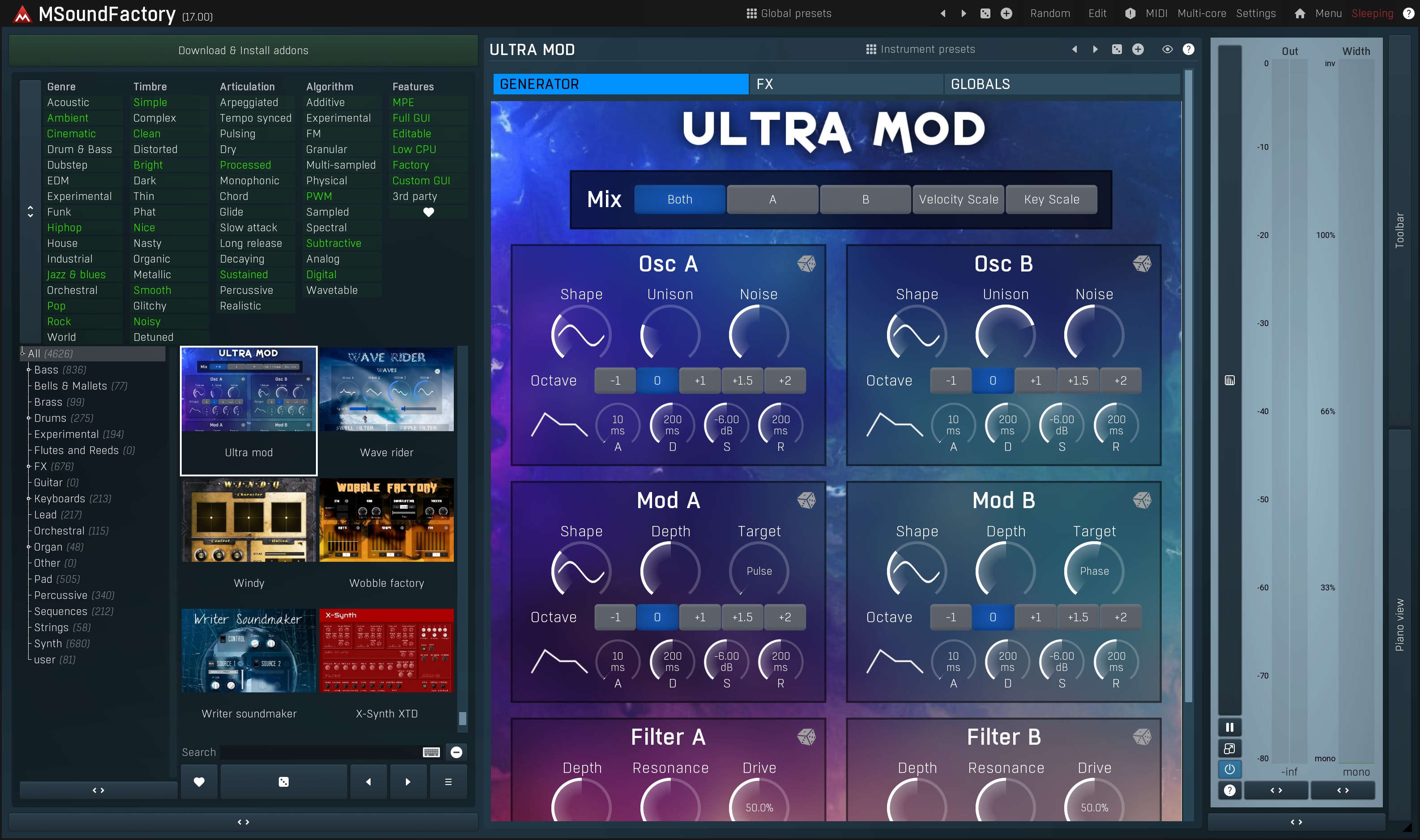Select Mix mode A only
Viewport: 1420px width, 840px height.
(x=772, y=199)
